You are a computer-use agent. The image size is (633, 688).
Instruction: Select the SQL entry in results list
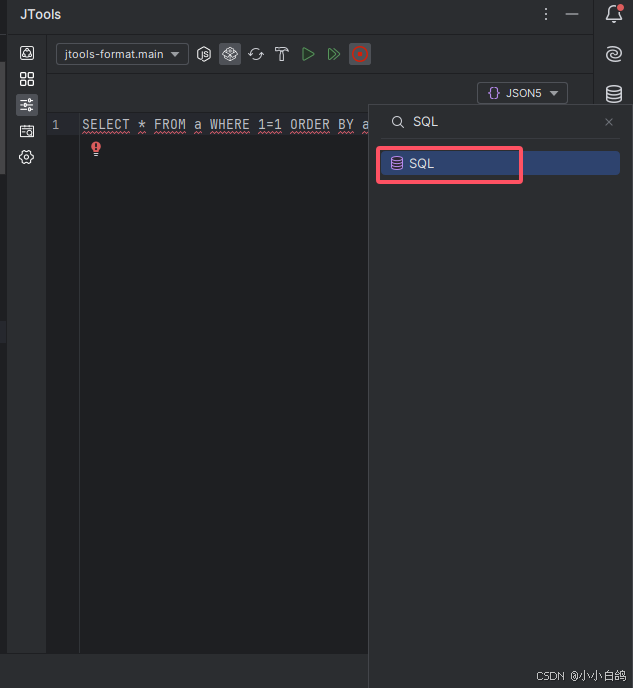(500, 163)
